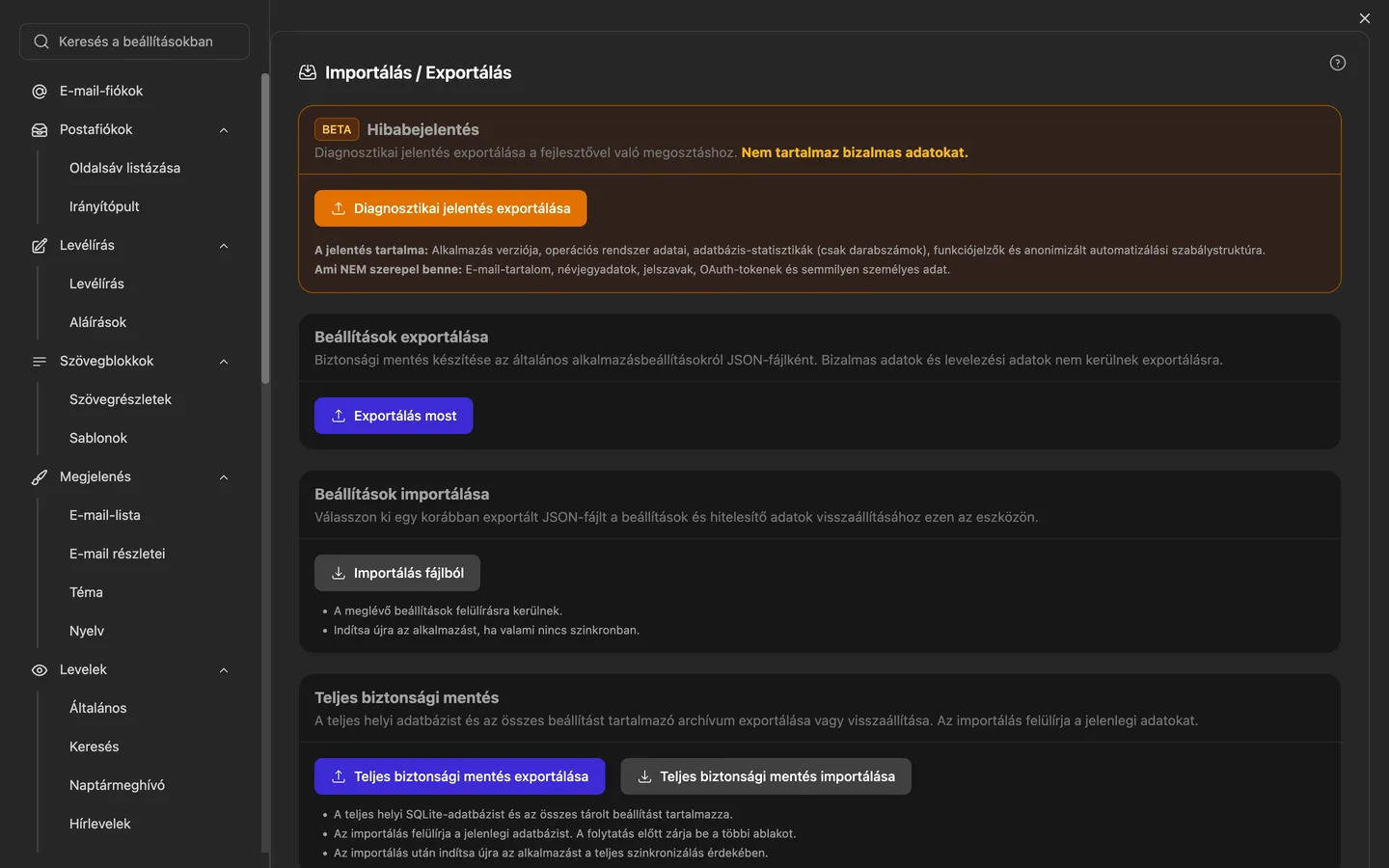Click Teljes biztonsági mentés importálása button
Viewport: 1389px width, 868px height.
[766, 776]
